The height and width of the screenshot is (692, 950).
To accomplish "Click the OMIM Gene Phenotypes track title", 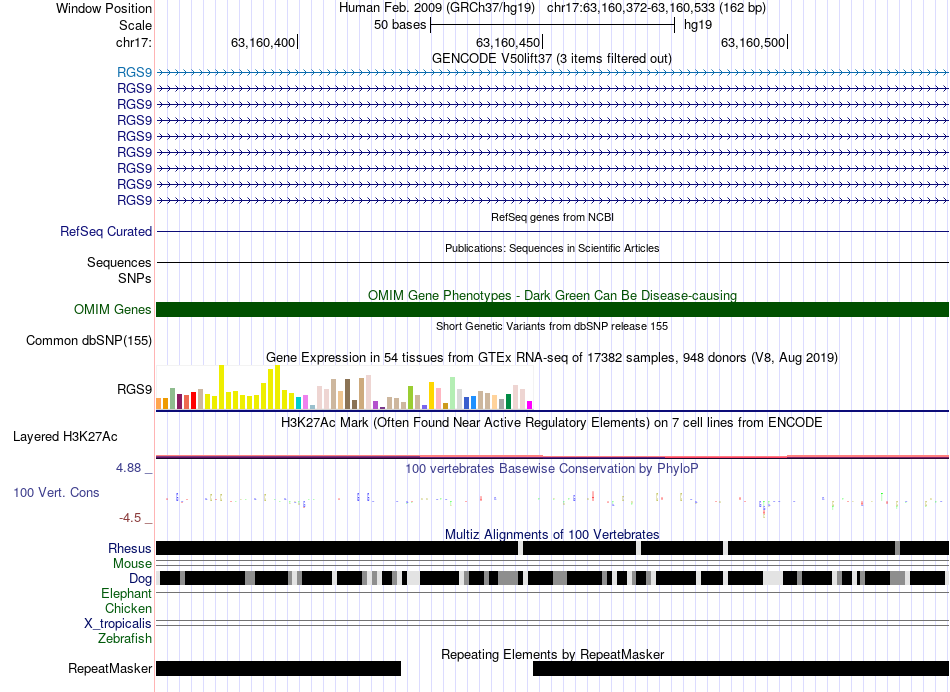I will click(x=552, y=295).
